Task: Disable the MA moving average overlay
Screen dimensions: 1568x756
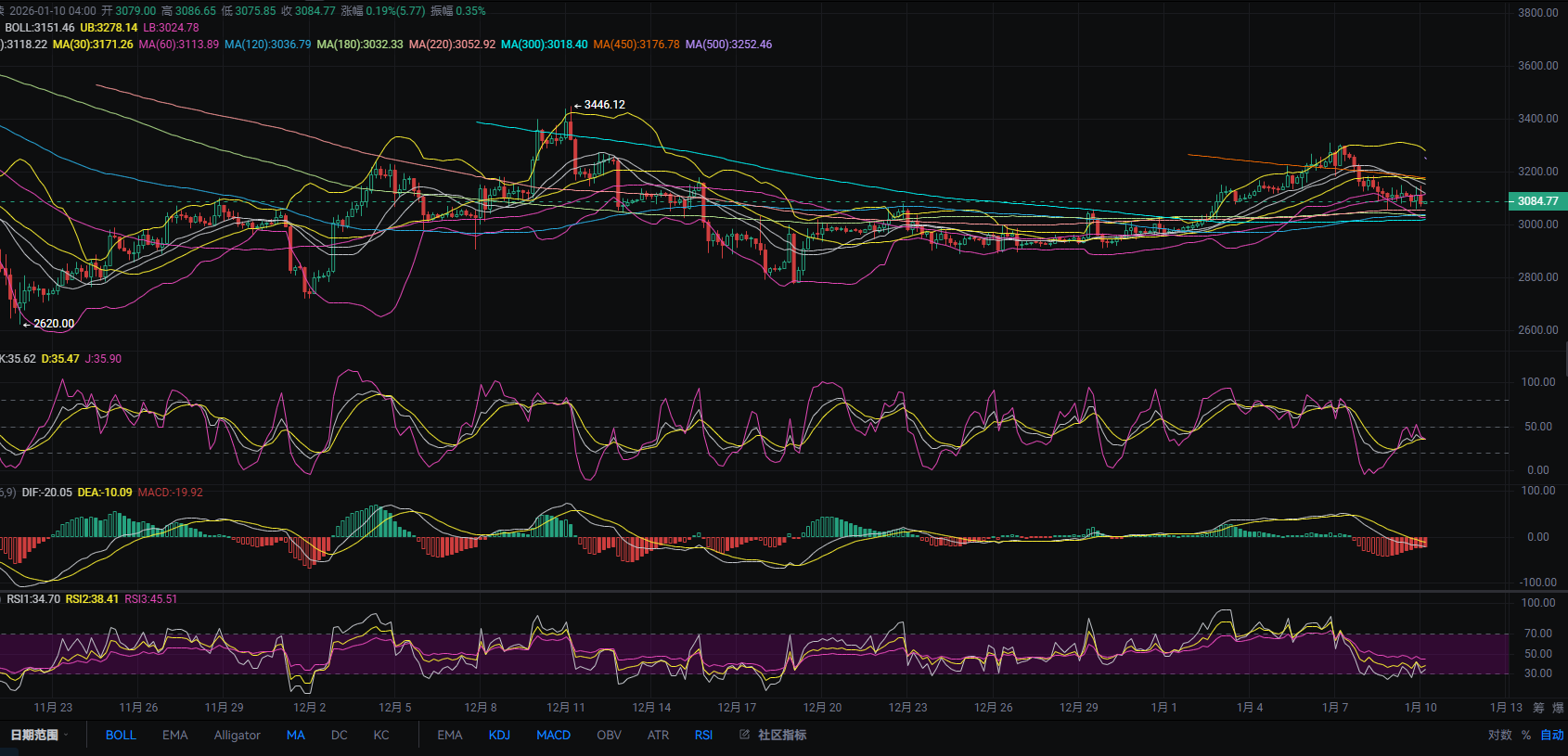Action: click(x=295, y=735)
